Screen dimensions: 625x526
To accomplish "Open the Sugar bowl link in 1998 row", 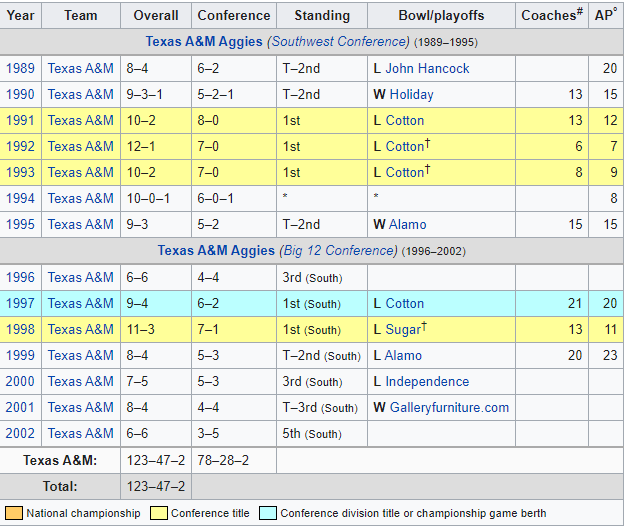I will [x=404, y=329].
